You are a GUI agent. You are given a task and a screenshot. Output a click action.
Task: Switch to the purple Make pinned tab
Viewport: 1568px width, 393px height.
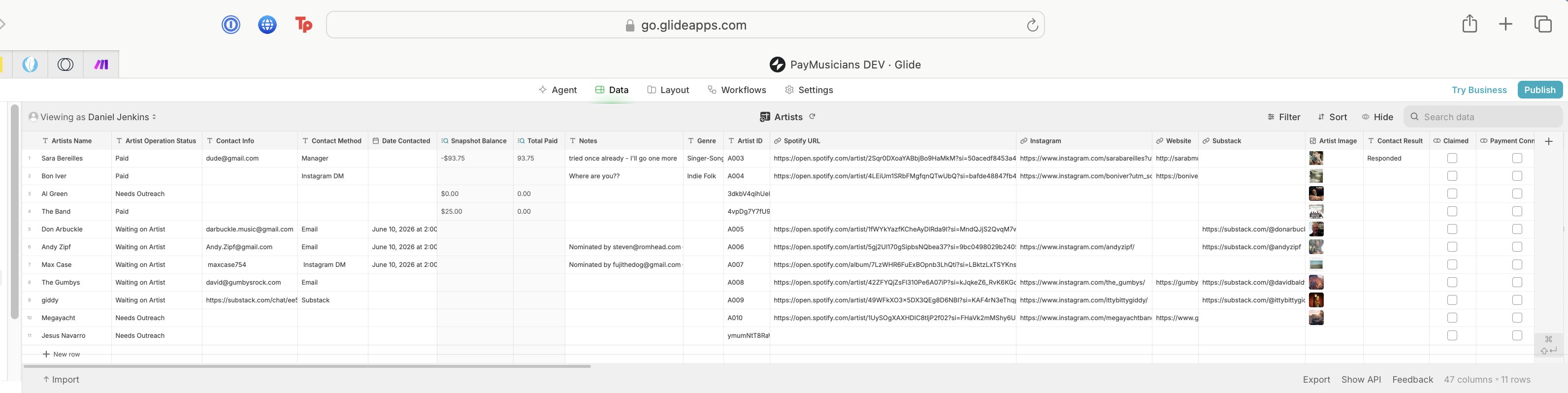[101, 65]
